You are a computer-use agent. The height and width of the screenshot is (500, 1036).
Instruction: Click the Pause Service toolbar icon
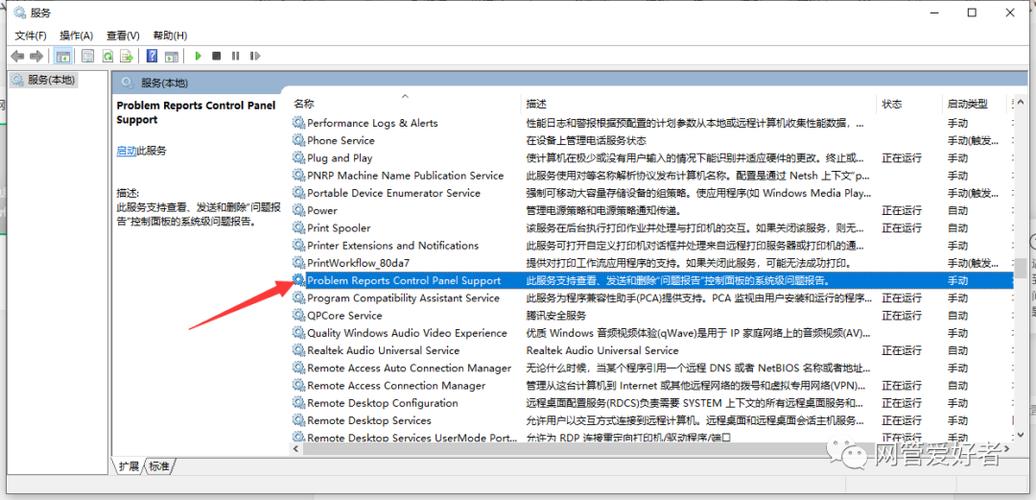[235, 56]
